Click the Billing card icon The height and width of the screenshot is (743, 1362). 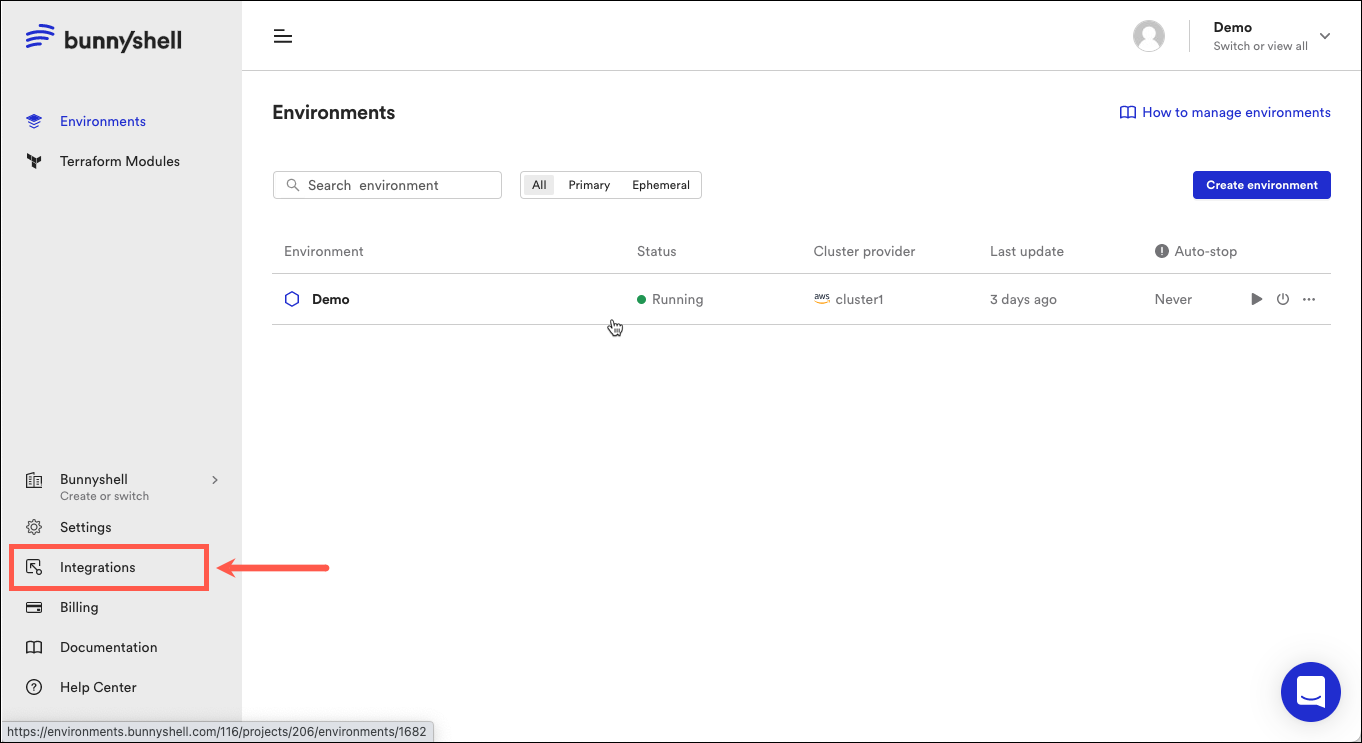(x=34, y=607)
